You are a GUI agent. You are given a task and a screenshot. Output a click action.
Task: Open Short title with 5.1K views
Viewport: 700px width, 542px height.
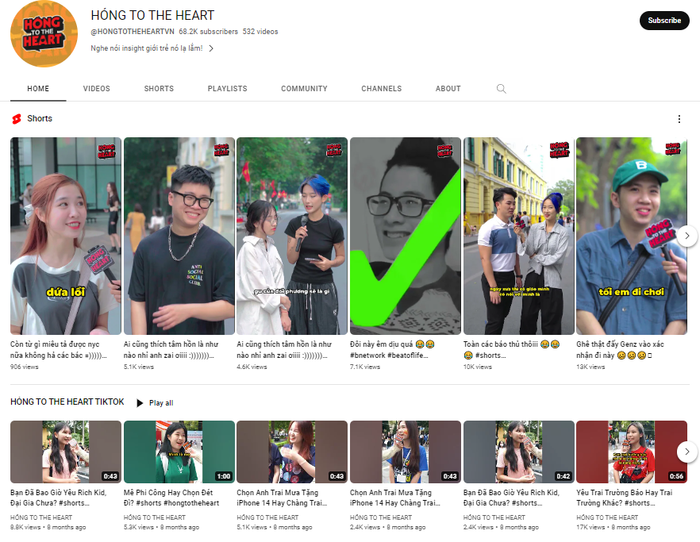pyautogui.click(x=171, y=350)
